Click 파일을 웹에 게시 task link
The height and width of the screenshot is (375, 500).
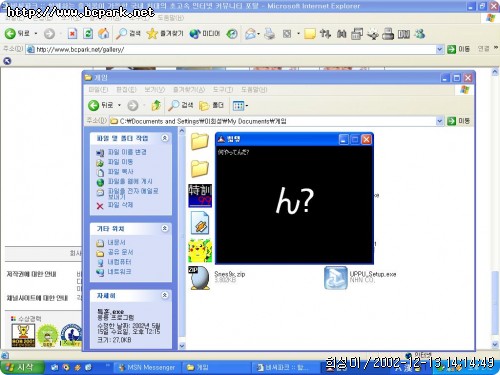[x=130, y=181]
